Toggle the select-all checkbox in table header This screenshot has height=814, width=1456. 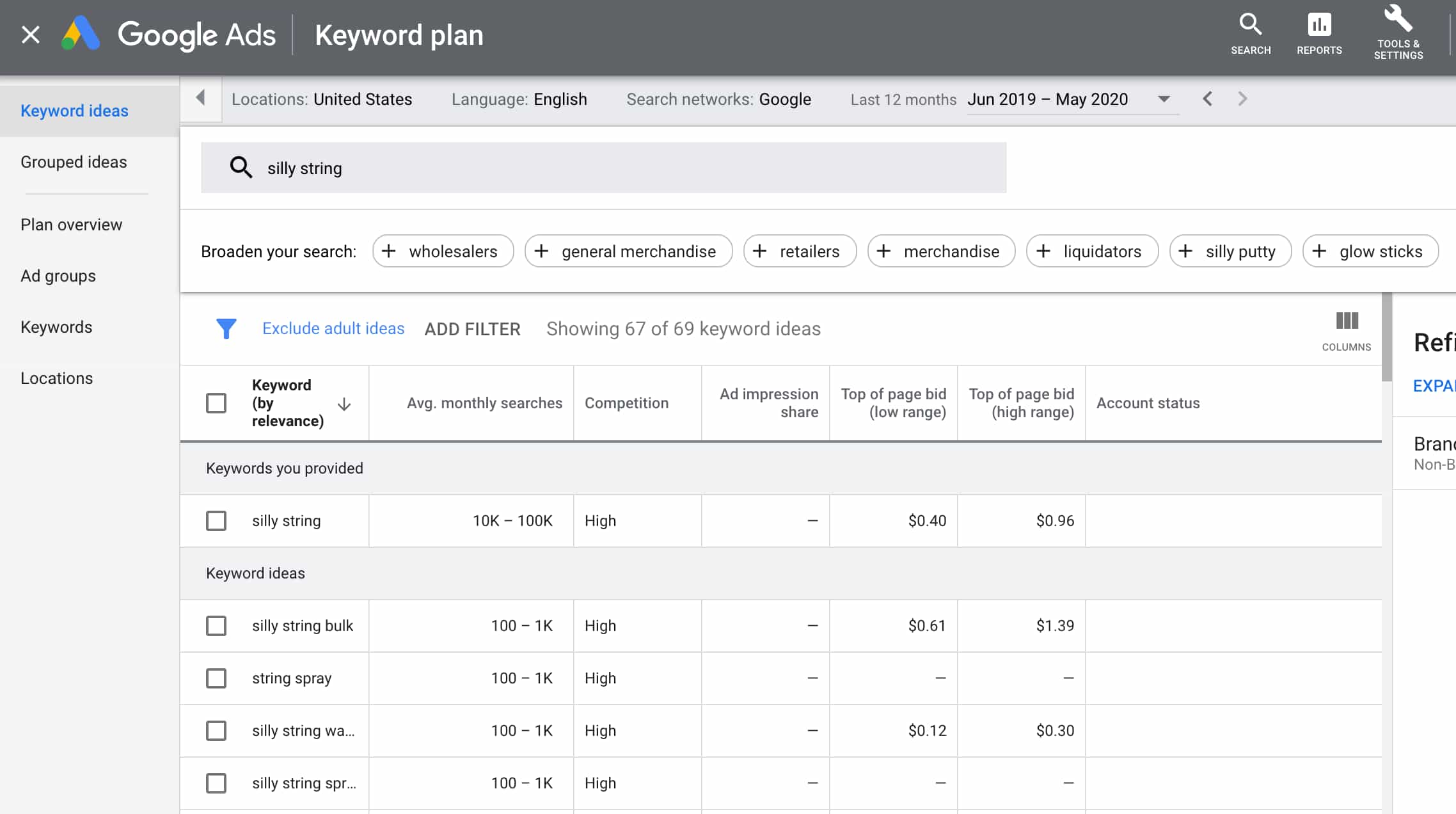click(216, 403)
